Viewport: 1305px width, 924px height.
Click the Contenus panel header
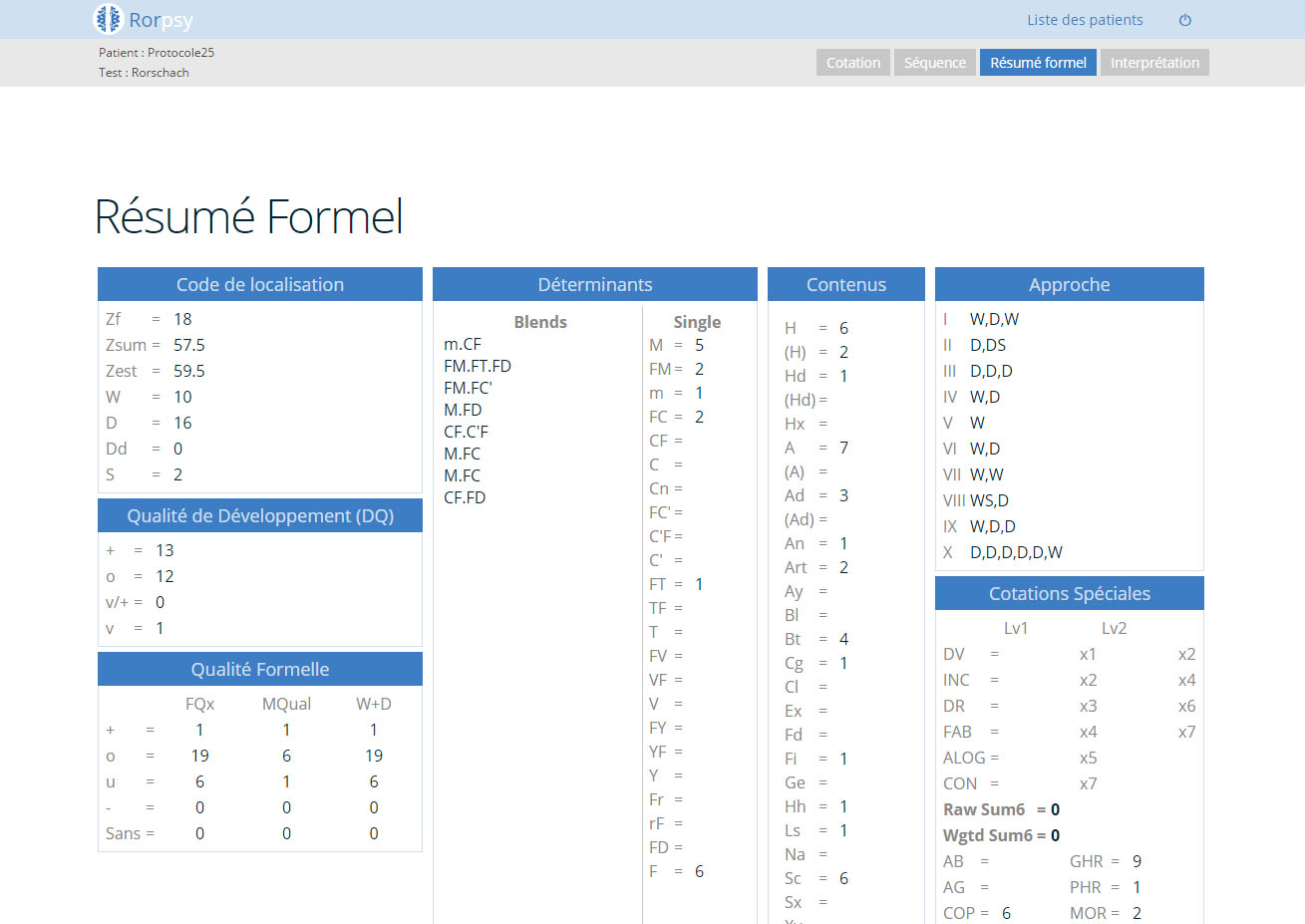pyautogui.click(x=846, y=284)
